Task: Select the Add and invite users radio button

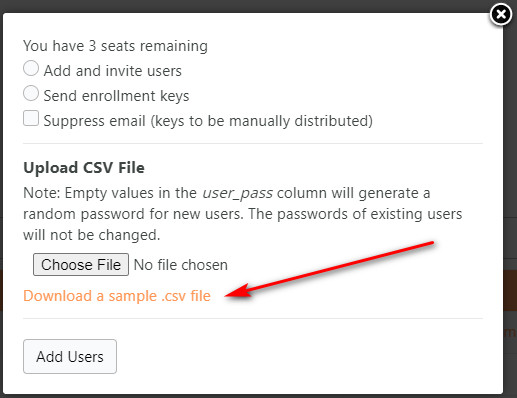Action: point(31,68)
